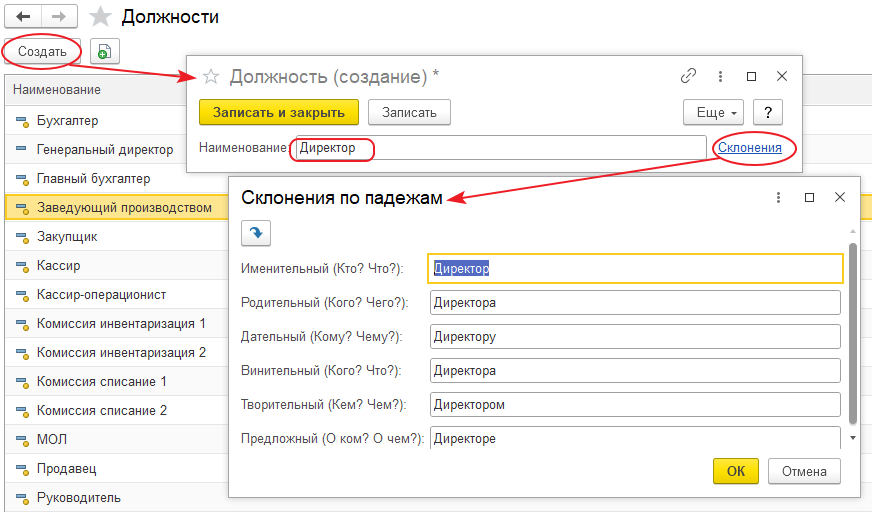Expand the Еще dropdown menu
Screen dimensions: 872x512
click(x=714, y=112)
